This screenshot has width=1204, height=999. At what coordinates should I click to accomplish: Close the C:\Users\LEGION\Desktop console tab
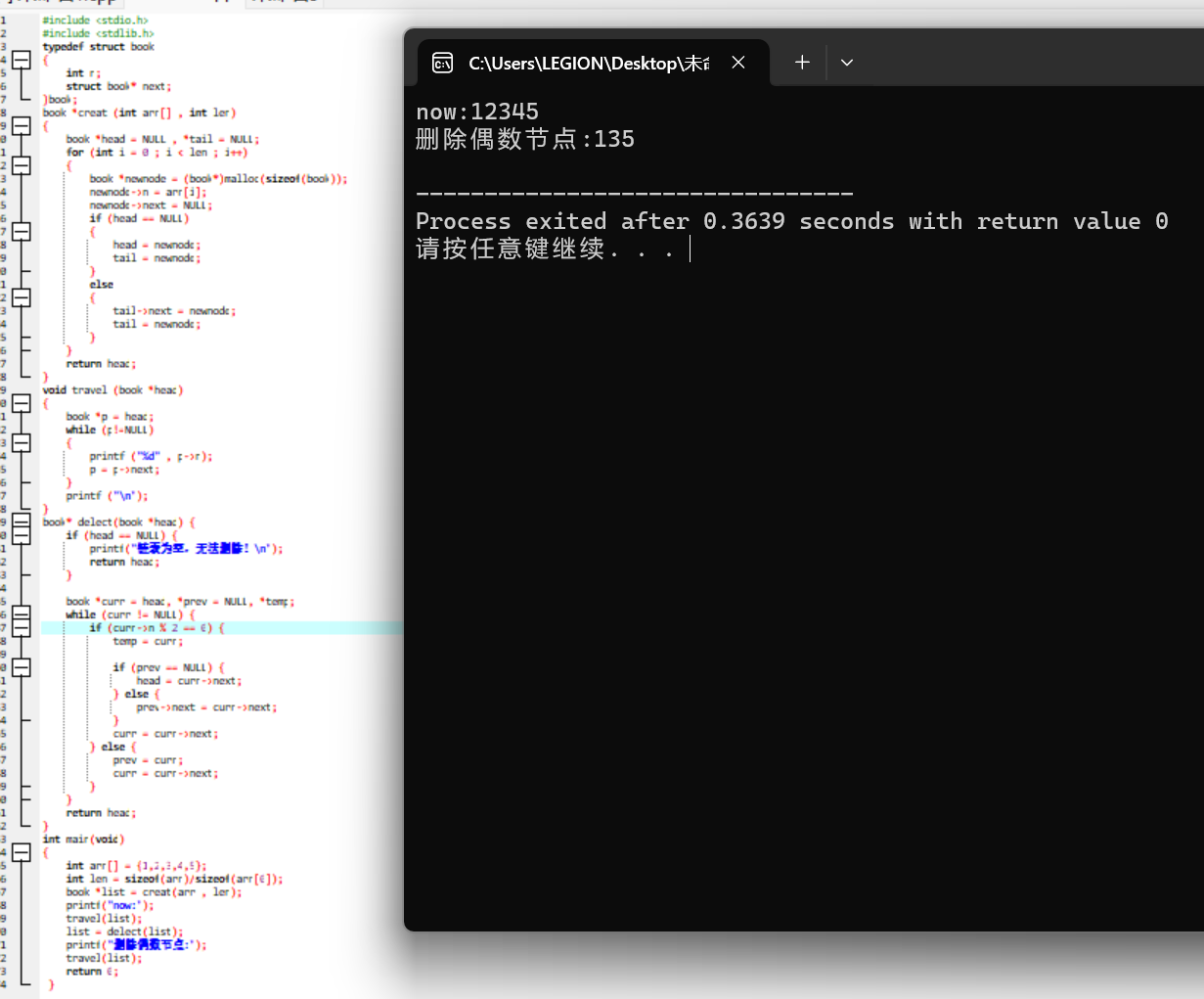738,63
